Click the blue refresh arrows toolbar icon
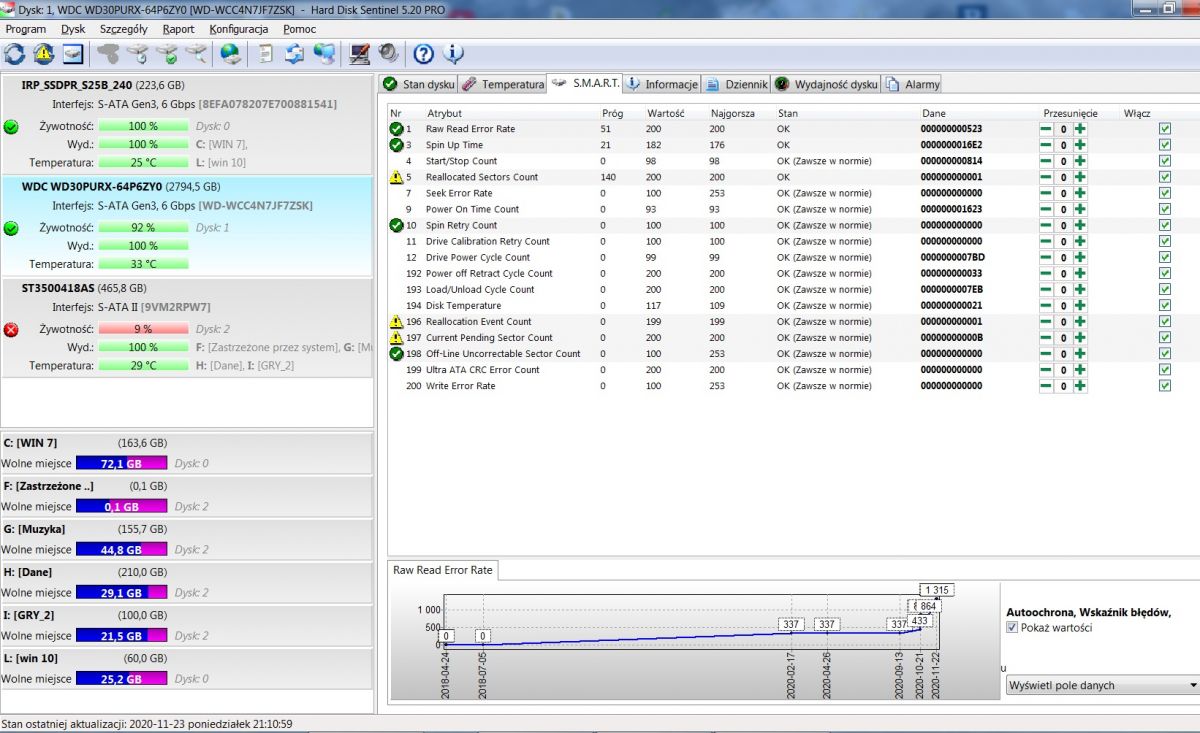 [14, 54]
